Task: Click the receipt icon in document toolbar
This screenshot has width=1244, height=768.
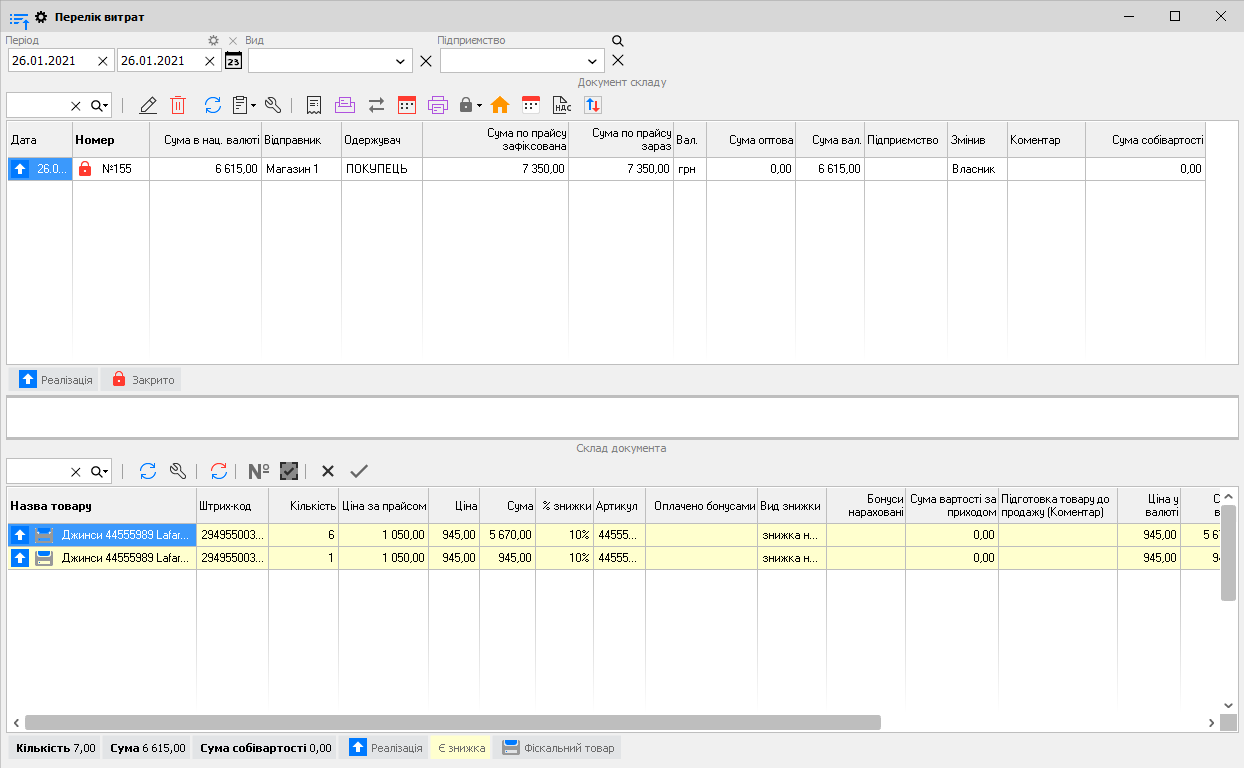Action: pos(314,105)
